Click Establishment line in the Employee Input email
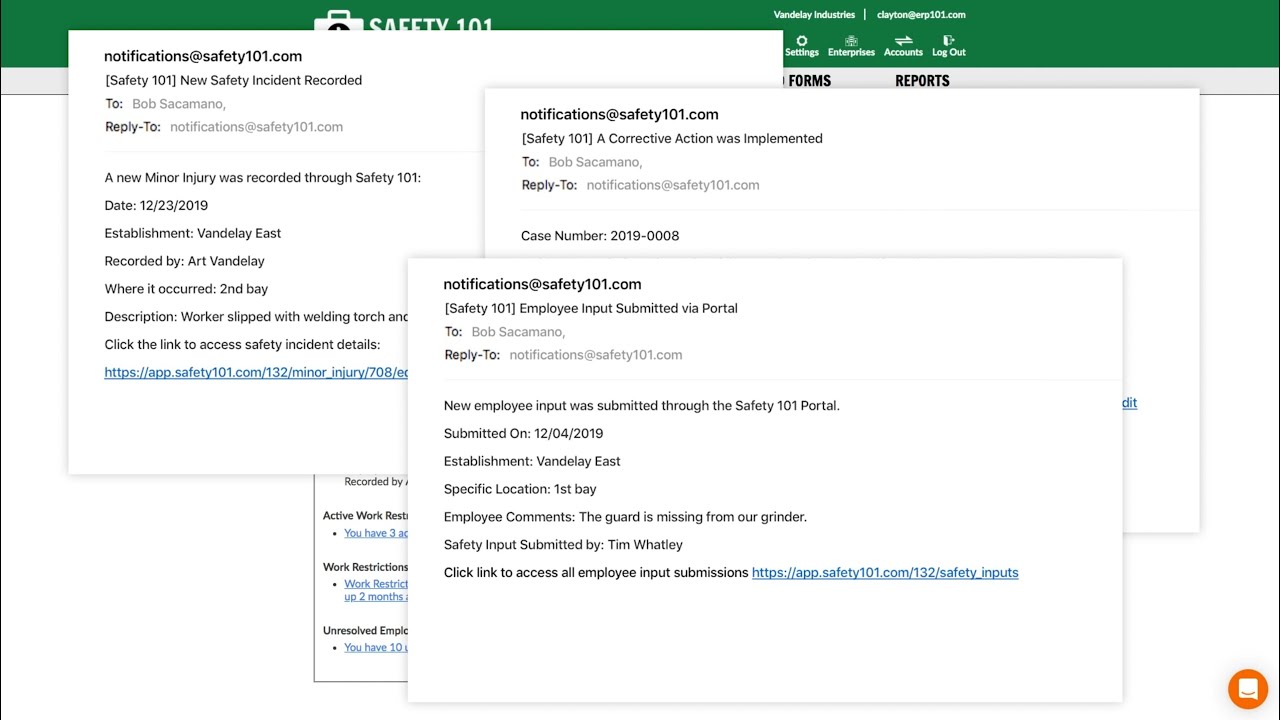This screenshot has height=720, width=1280. point(532,461)
